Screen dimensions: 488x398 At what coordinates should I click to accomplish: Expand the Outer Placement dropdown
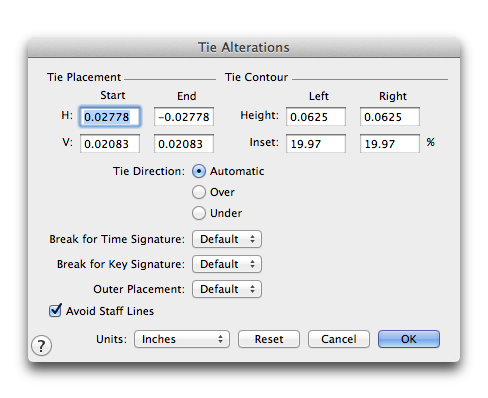tap(227, 289)
